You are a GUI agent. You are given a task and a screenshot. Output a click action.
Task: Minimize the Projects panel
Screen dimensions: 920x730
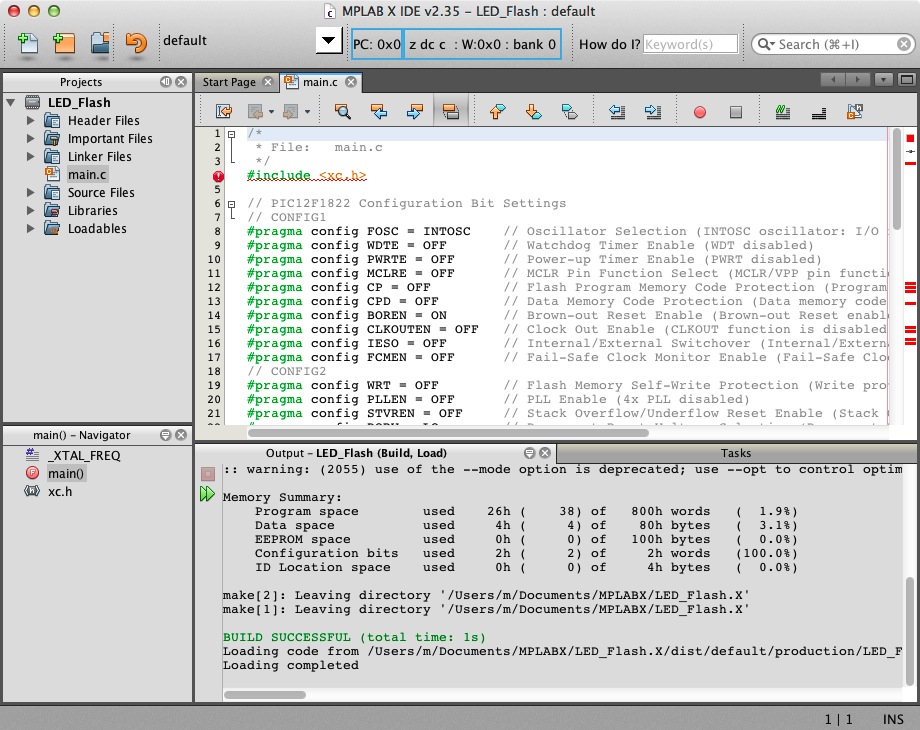(165, 82)
